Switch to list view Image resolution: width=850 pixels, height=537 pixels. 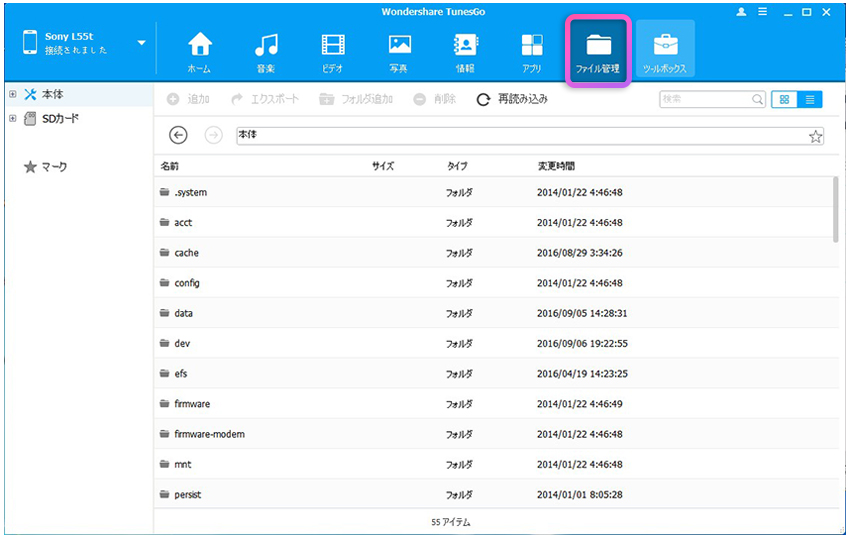(810, 99)
